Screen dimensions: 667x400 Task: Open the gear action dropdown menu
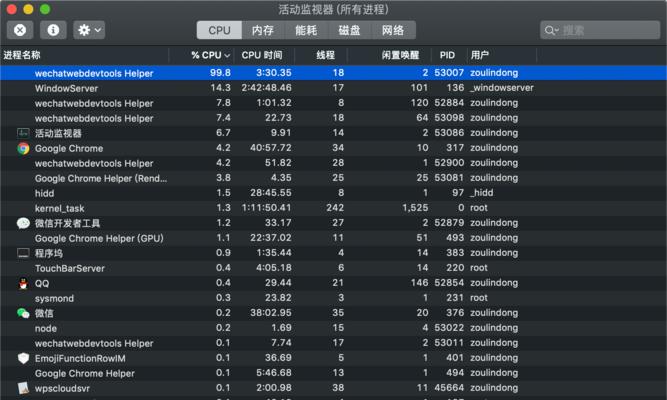coord(89,30)
